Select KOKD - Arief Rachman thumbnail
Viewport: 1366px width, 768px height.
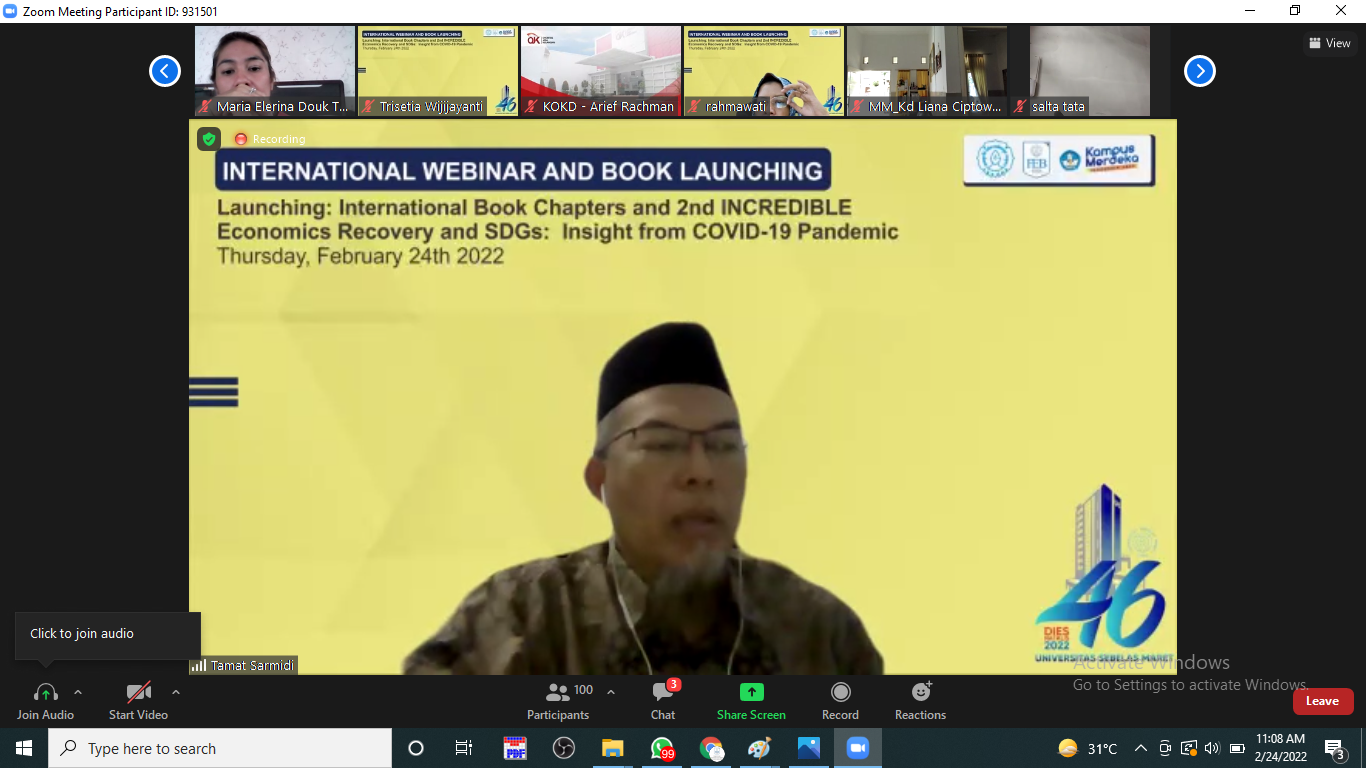(x=601, y=71)
